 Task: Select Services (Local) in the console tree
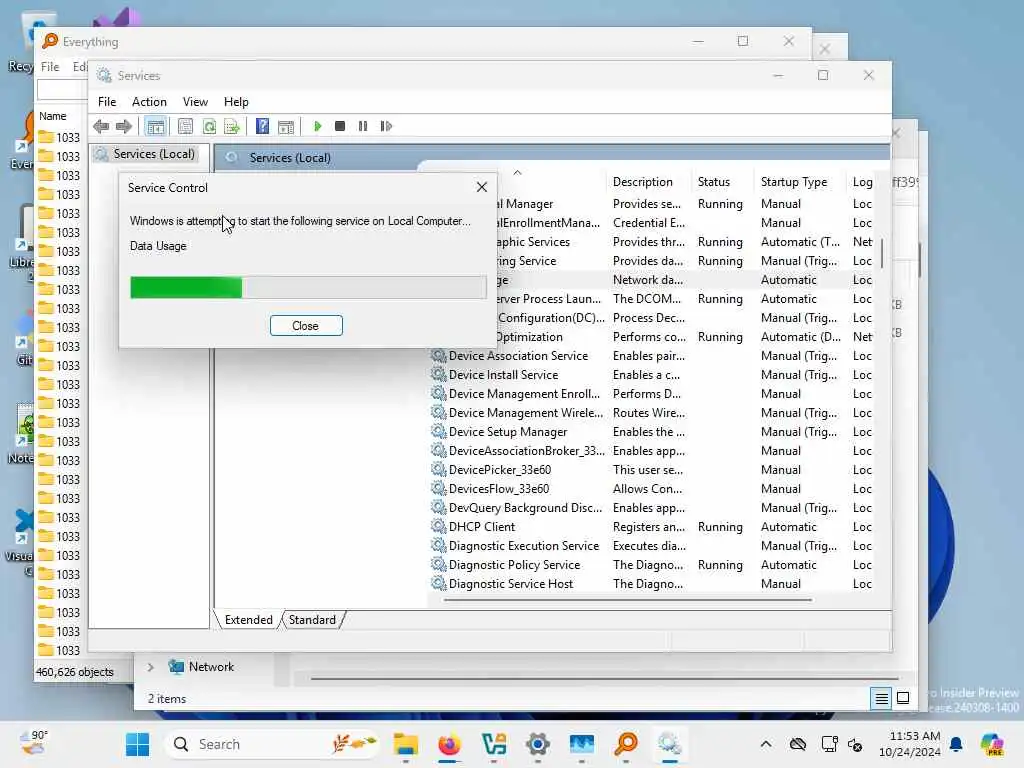pyautogui.click(x=154, y=154)
